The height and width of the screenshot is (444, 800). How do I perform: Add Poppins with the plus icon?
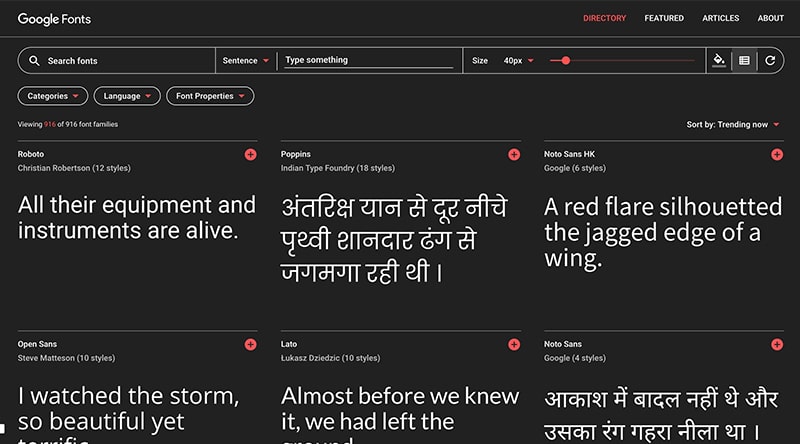point(514,155)
